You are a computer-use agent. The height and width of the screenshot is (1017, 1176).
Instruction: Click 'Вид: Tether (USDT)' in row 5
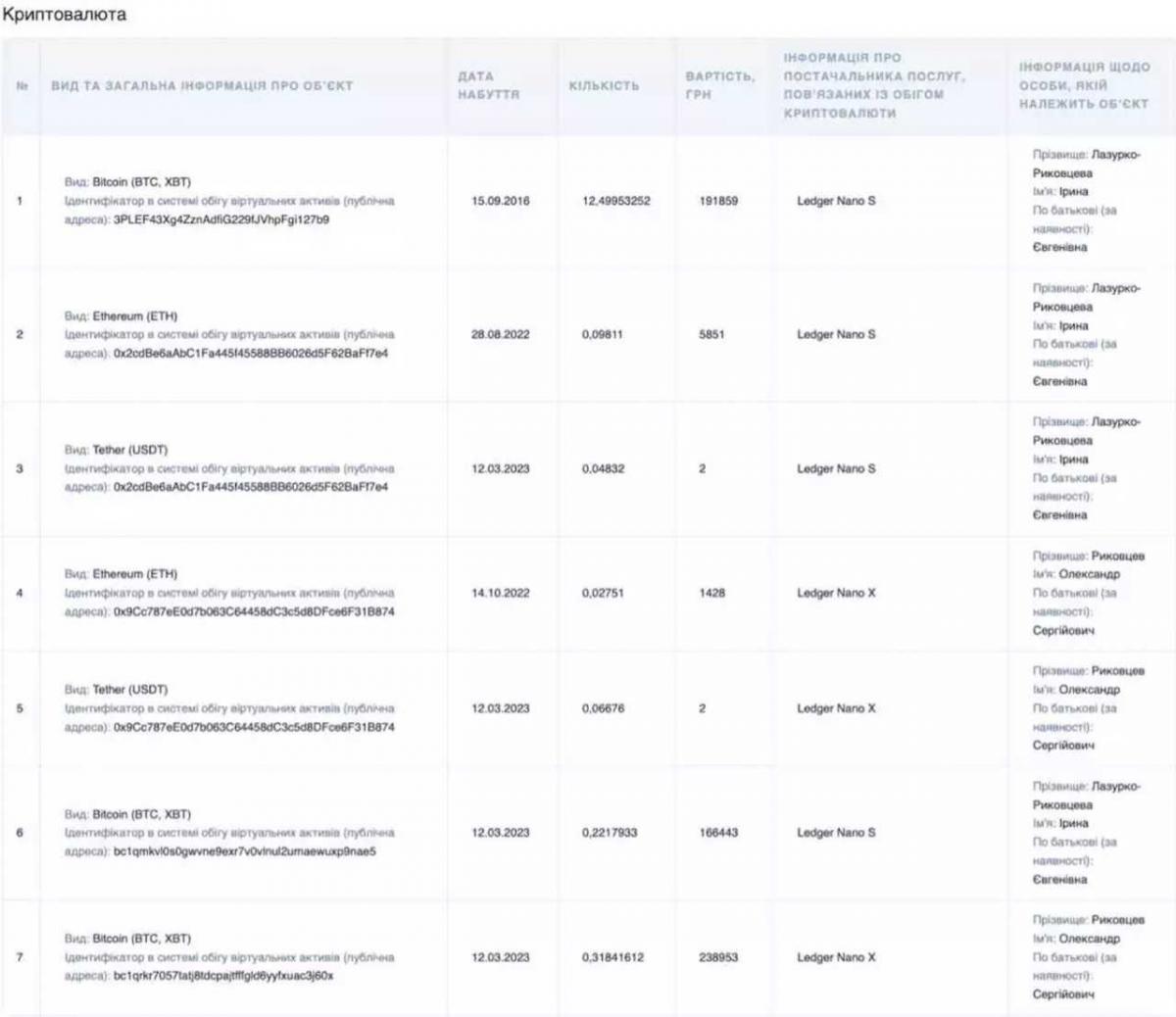tap(116, 690)
